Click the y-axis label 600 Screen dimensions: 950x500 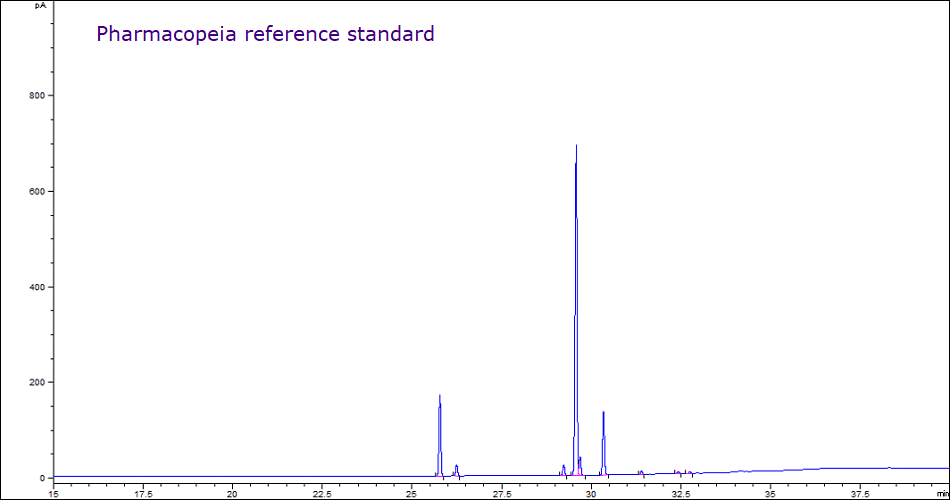37,192
